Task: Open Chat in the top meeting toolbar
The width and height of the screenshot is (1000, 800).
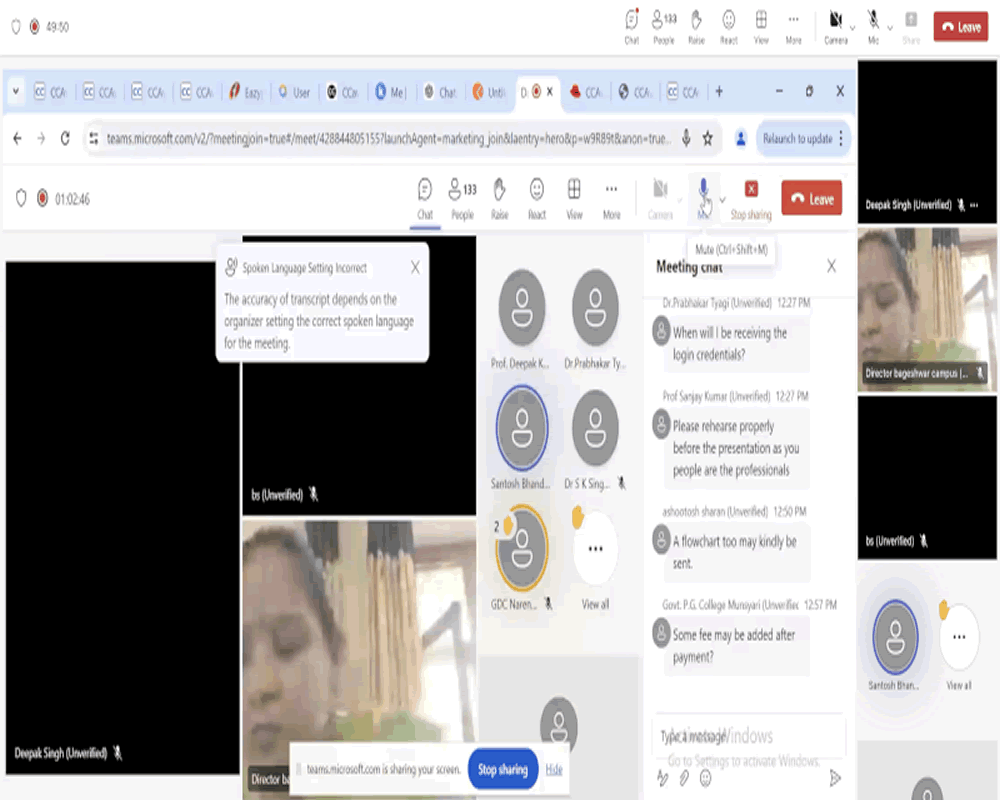Action: (x=631, y=25)
